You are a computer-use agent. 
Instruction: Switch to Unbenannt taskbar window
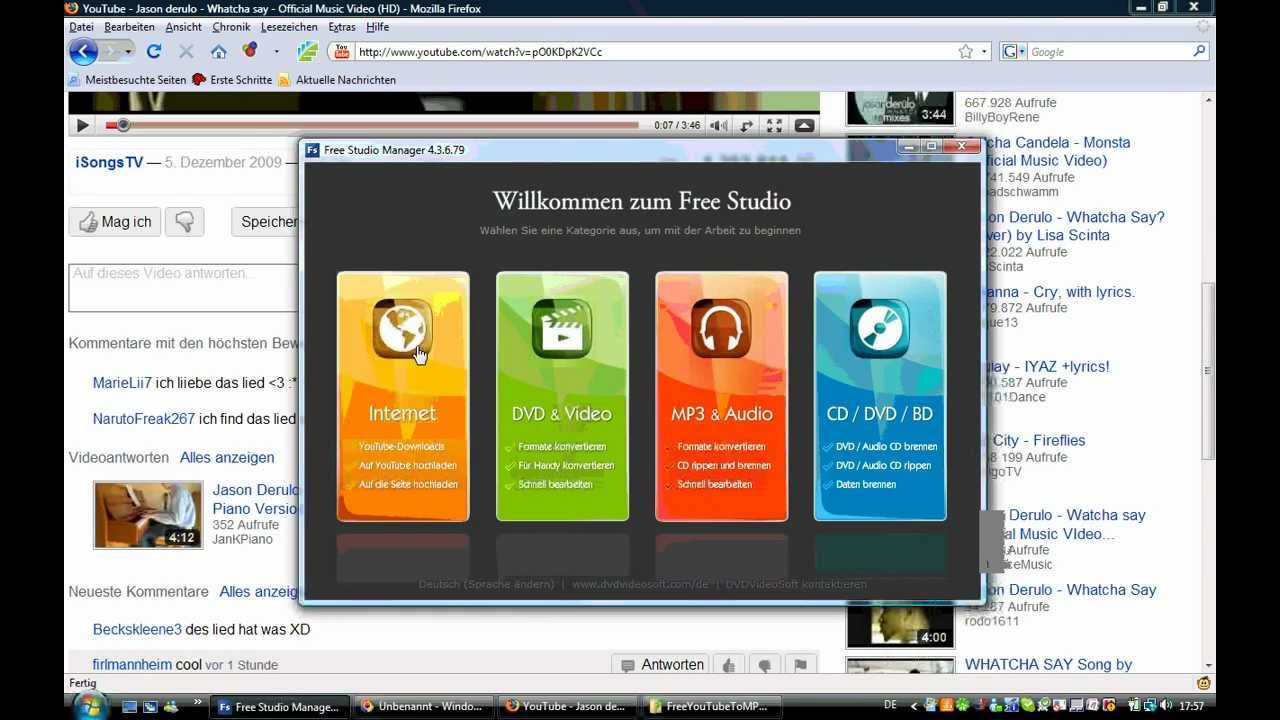point(424,706)
